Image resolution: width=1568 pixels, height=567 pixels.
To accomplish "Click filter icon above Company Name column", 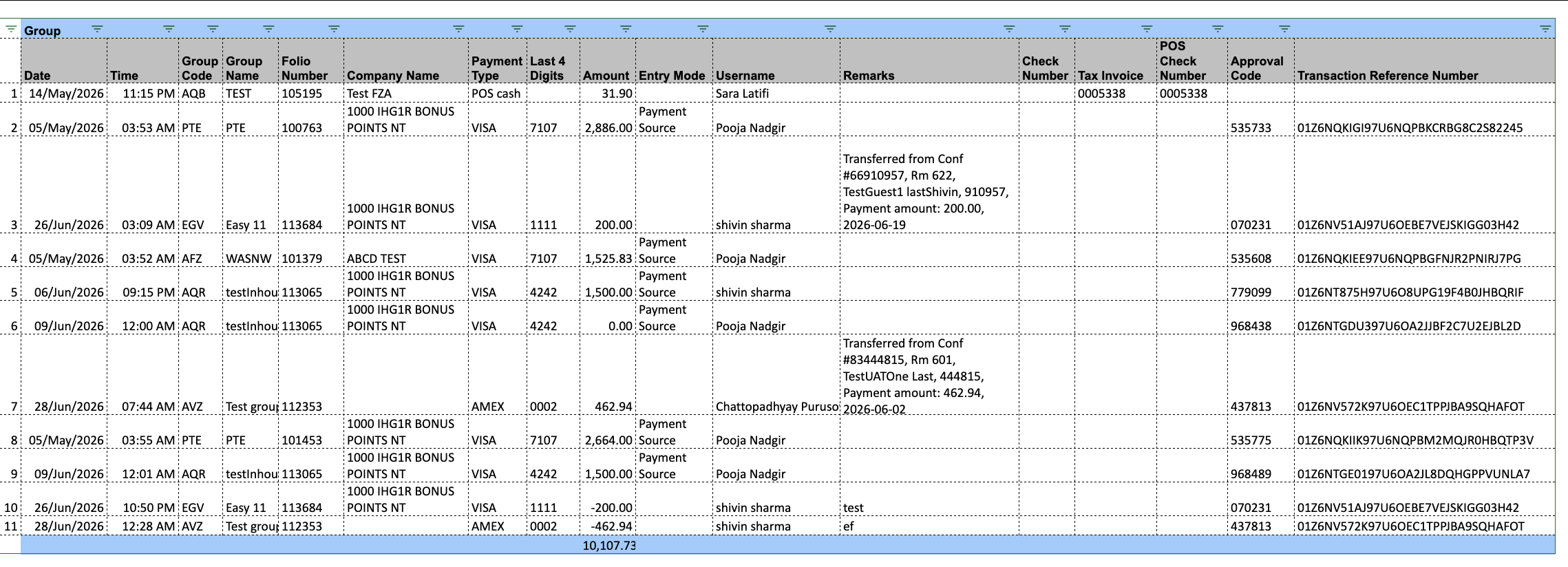I will 458,29.
